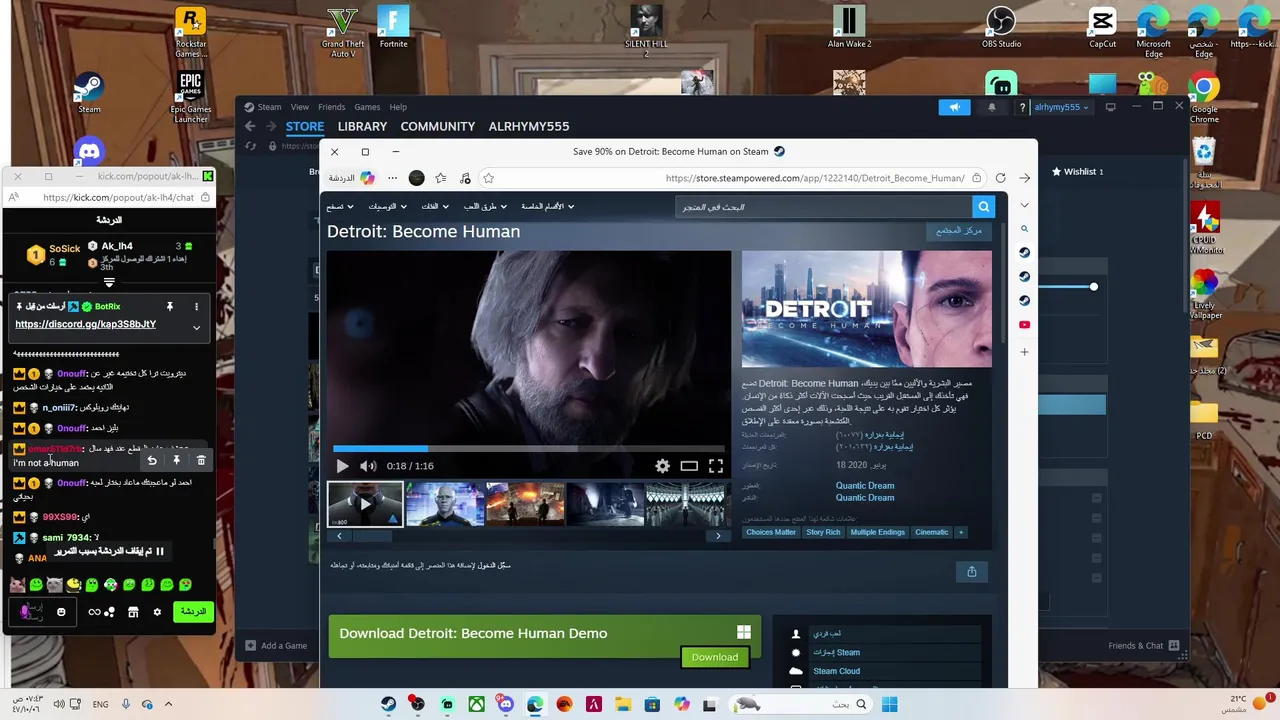Open trailer video settings gear
1280x720 pixels.
662,466
